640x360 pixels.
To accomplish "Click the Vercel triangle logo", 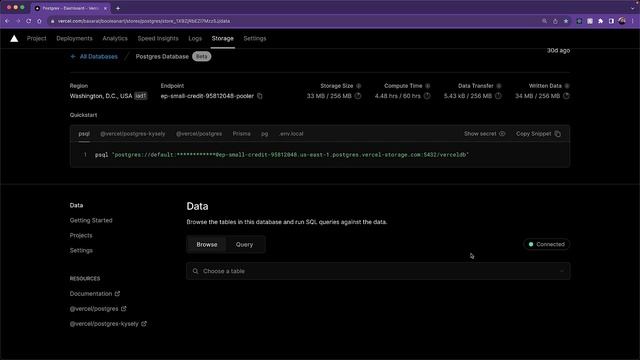I will tap(14, 38).
